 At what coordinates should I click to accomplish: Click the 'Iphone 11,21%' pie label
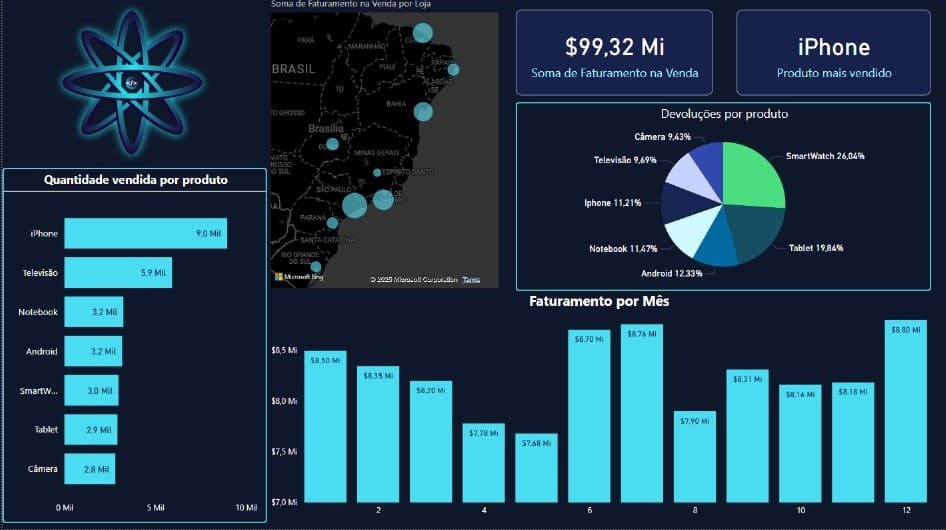612,203
